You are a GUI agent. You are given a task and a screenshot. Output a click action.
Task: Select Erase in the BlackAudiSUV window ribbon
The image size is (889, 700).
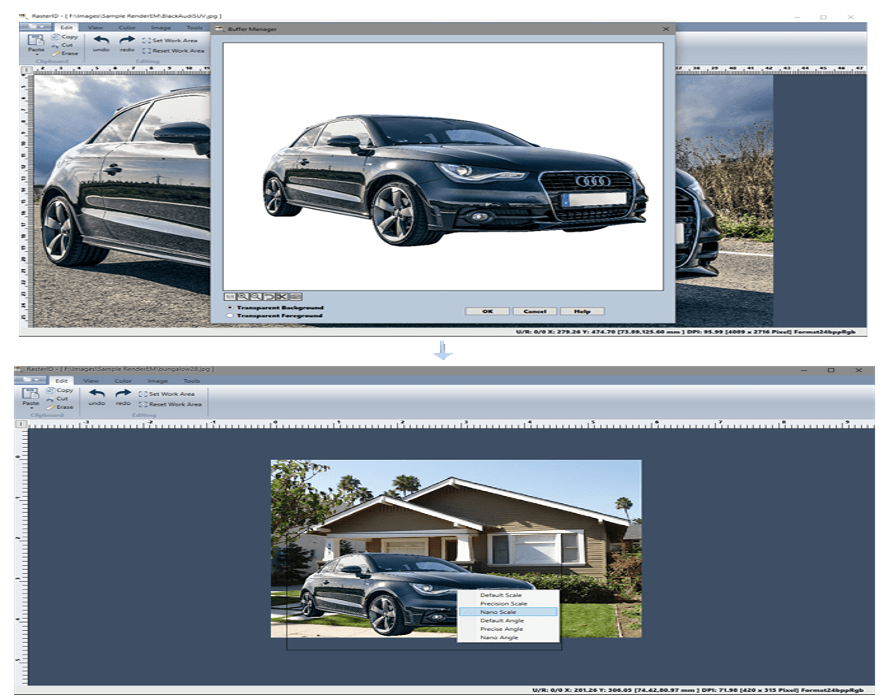65,53
